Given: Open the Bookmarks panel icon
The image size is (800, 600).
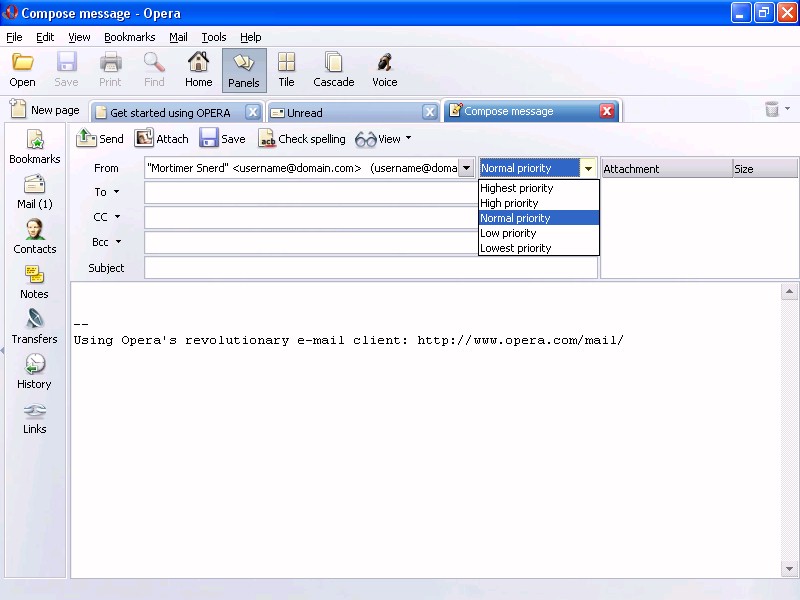Looking at the screenshot, I should point(35,140).
